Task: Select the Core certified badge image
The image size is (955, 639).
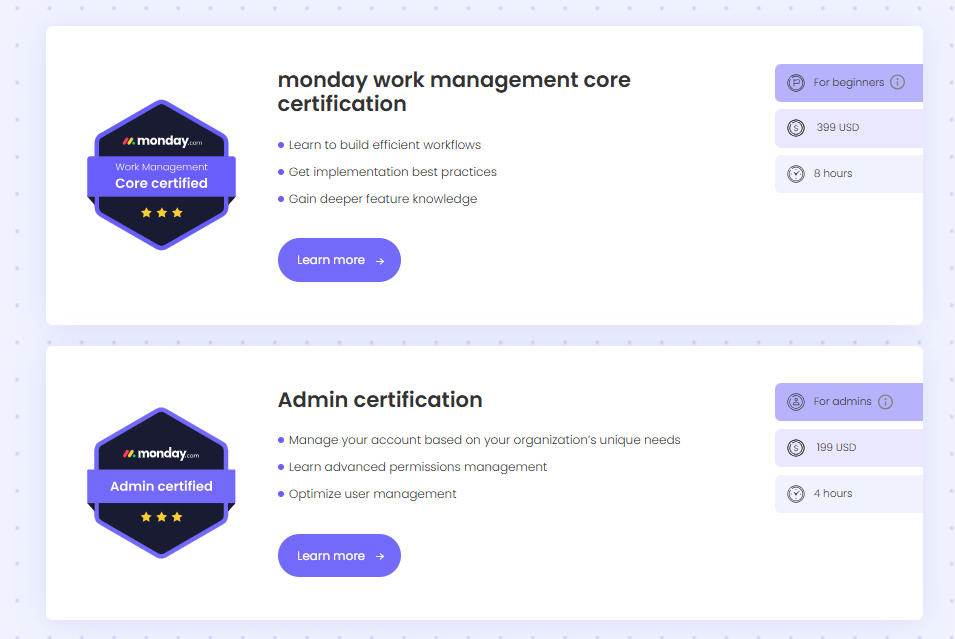Action: point(161,175)
